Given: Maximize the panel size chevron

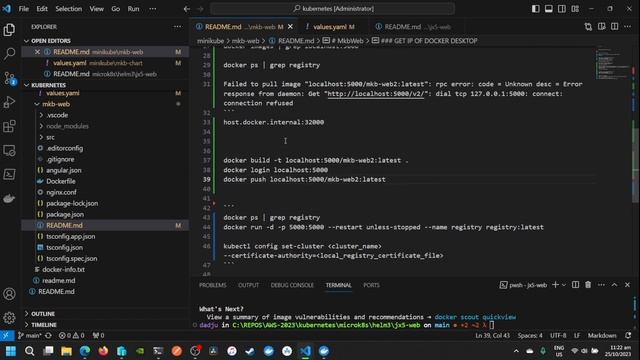Looking at the screenshot, I should [614, 285].
